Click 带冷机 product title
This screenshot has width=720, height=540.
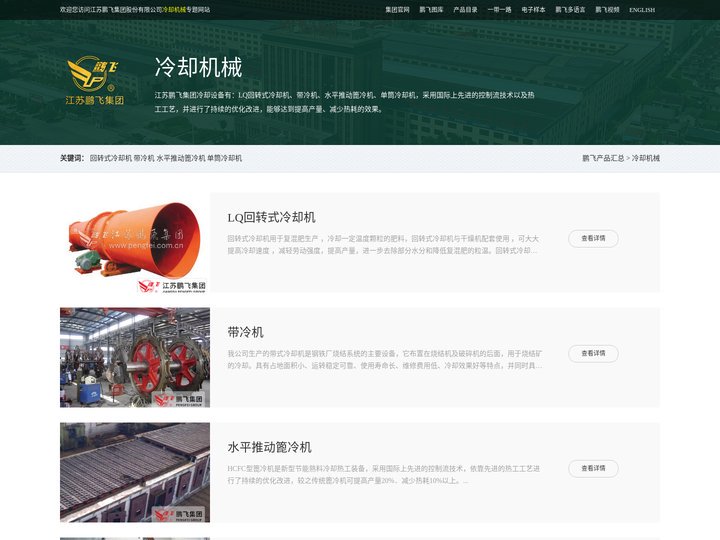(245, 332)
